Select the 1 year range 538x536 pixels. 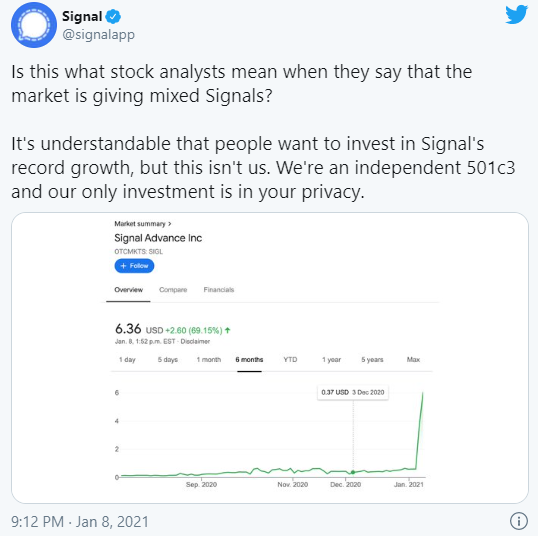click(331, 360)
